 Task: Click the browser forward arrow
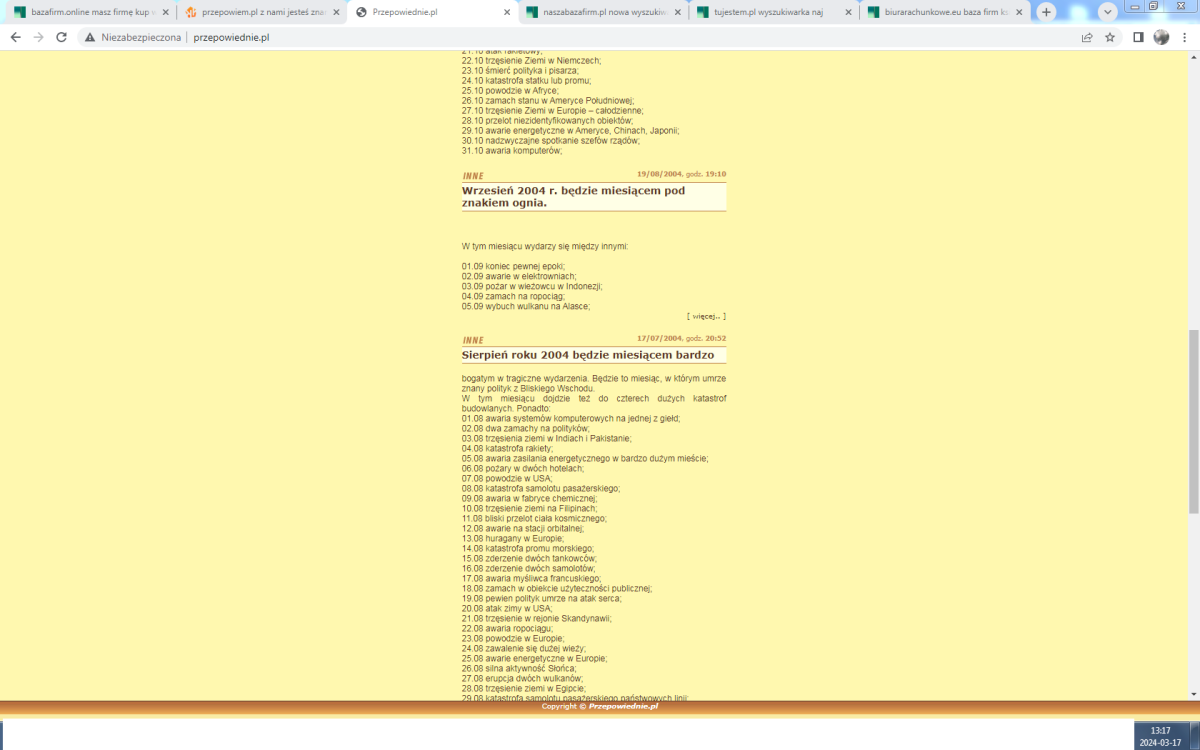38,37
